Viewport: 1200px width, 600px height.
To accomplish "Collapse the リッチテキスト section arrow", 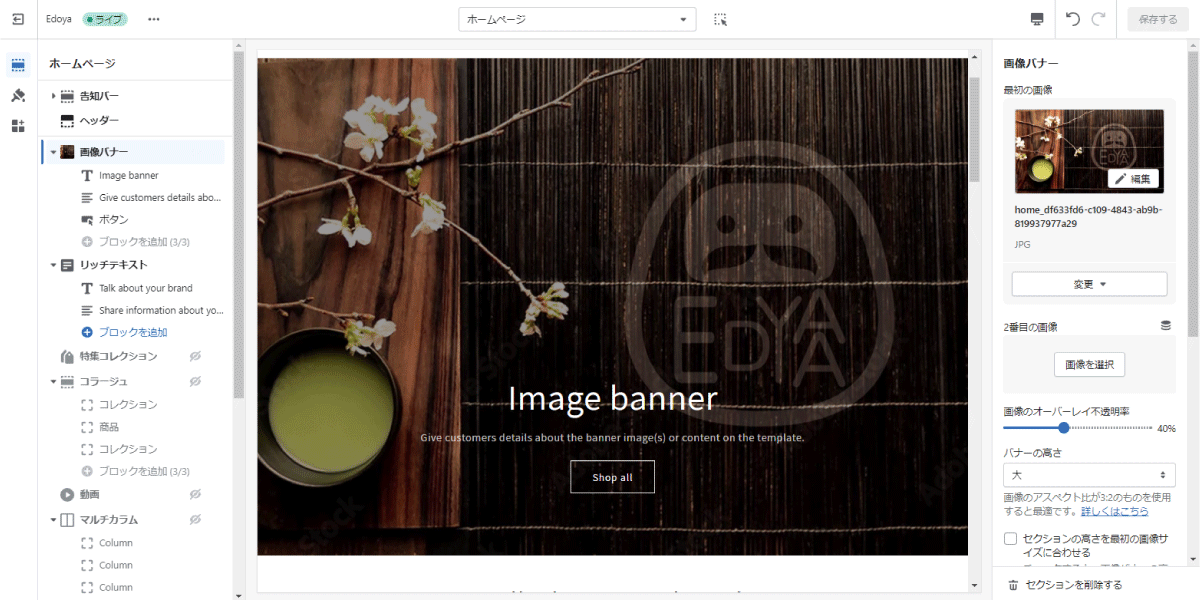I will (x=53, y=265).
